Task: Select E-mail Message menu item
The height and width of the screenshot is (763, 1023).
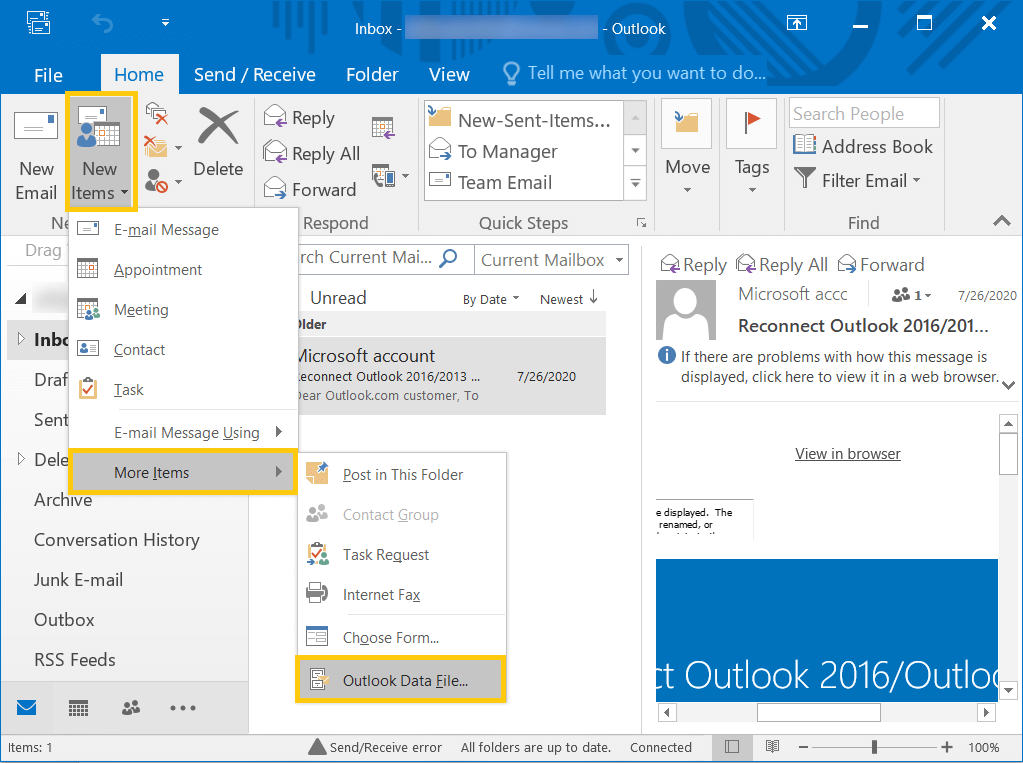Action: [183, 229]
